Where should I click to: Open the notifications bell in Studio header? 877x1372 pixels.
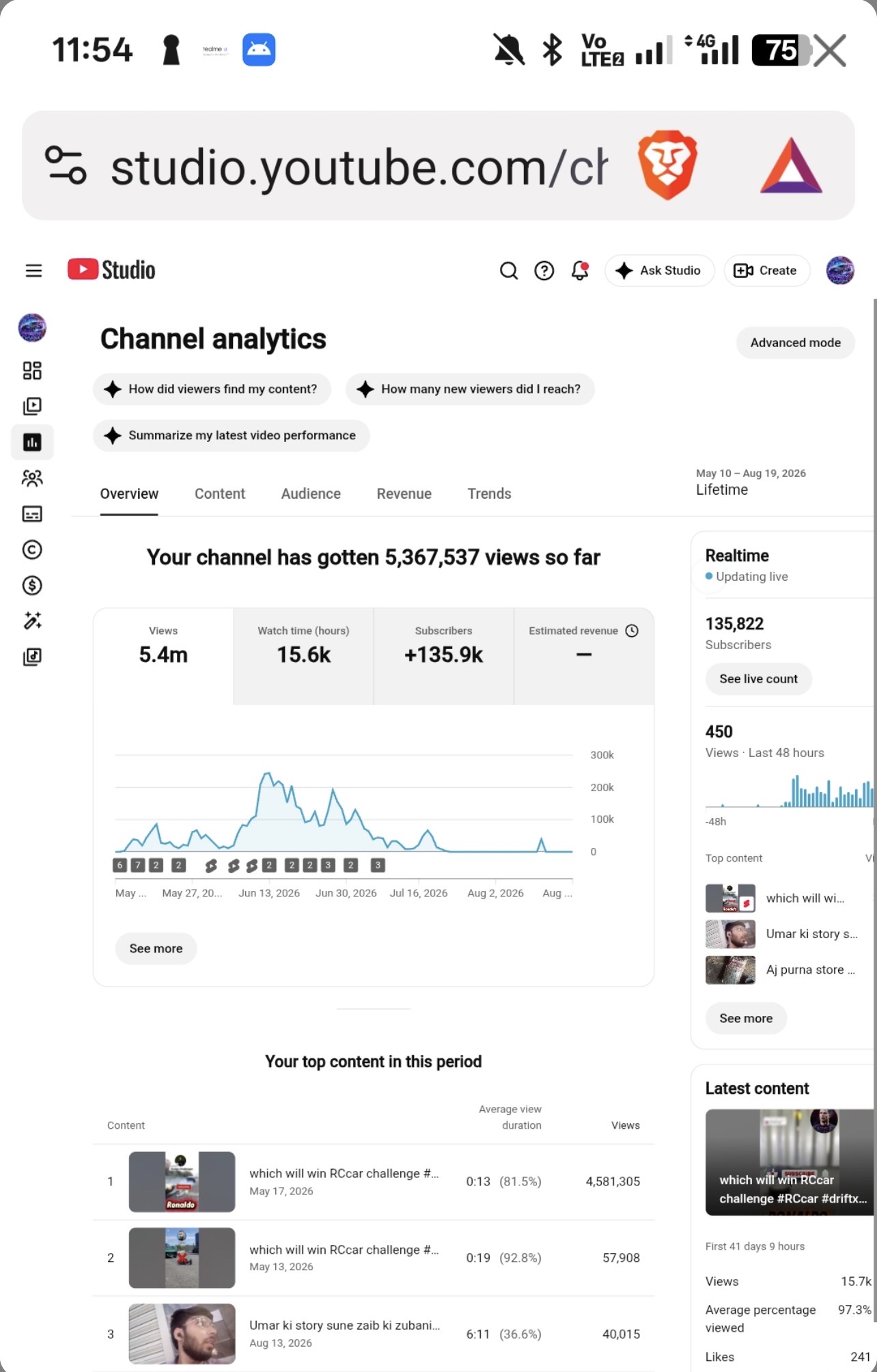pos(580,271)
